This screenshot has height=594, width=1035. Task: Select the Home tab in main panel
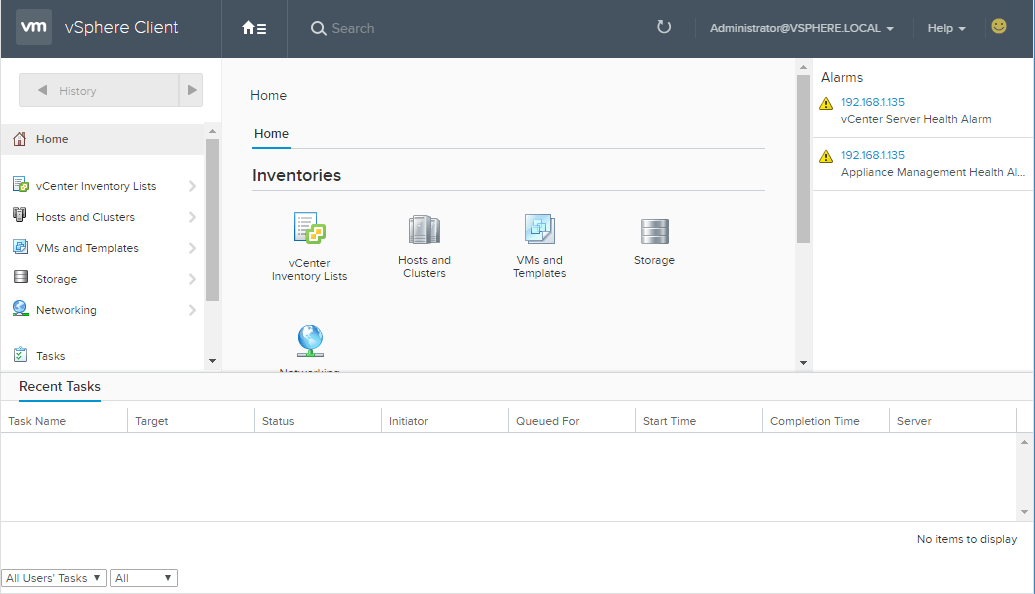[271, 134]
